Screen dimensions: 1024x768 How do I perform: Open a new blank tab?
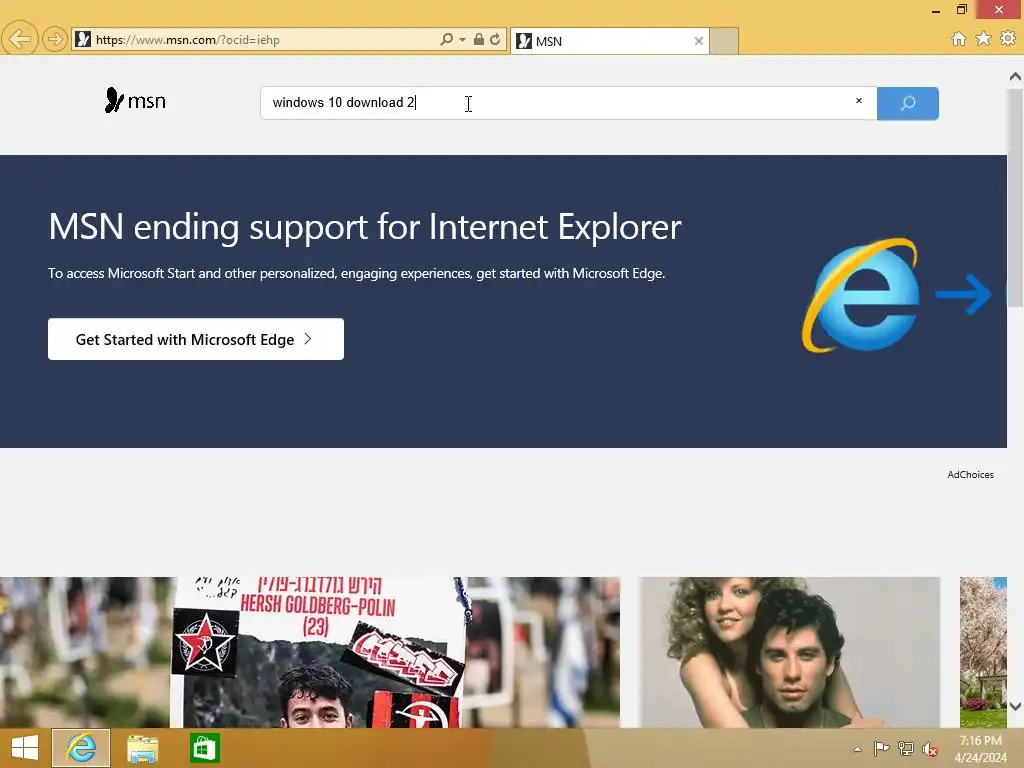tap(724, 41)
